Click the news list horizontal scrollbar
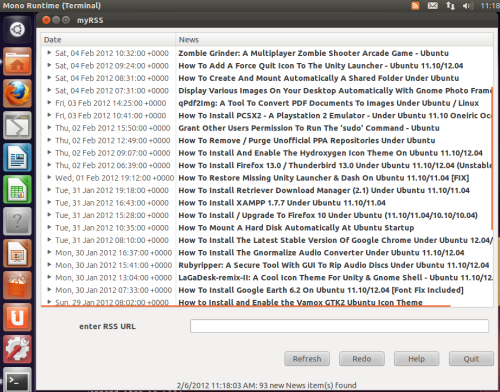 [x=246, y=305]
